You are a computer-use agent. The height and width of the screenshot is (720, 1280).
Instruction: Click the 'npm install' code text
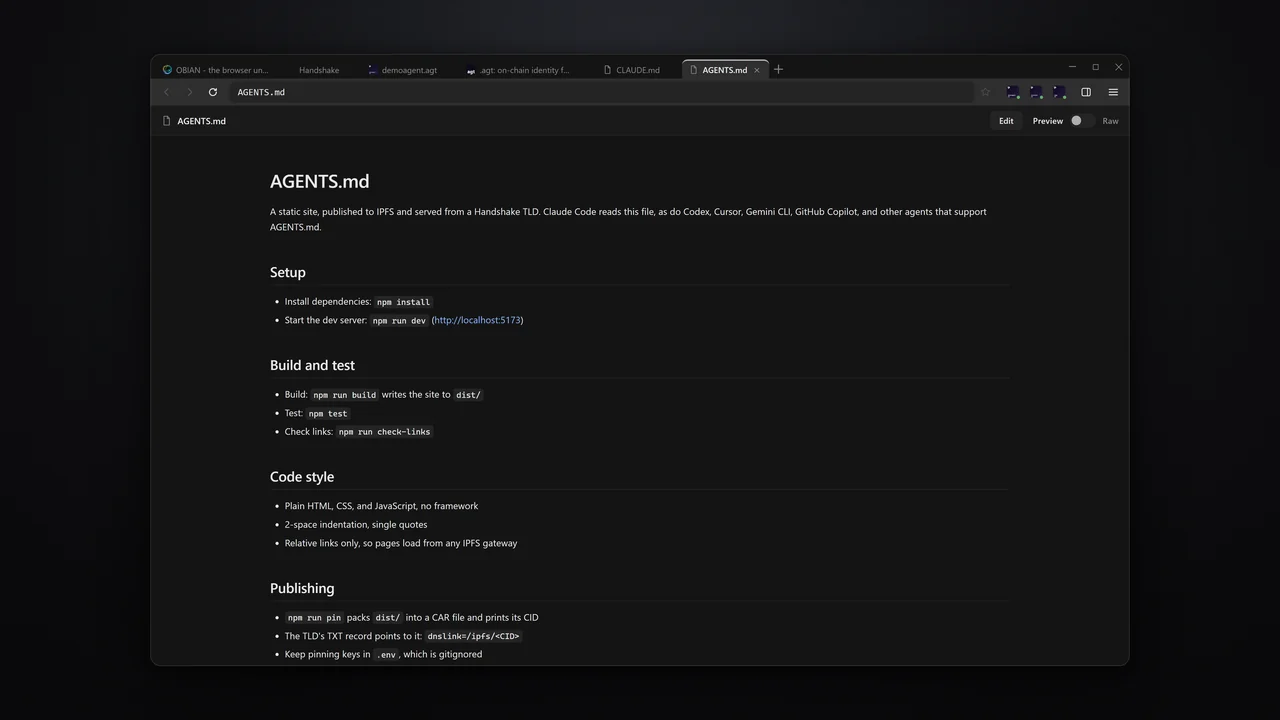coord(403,302)
